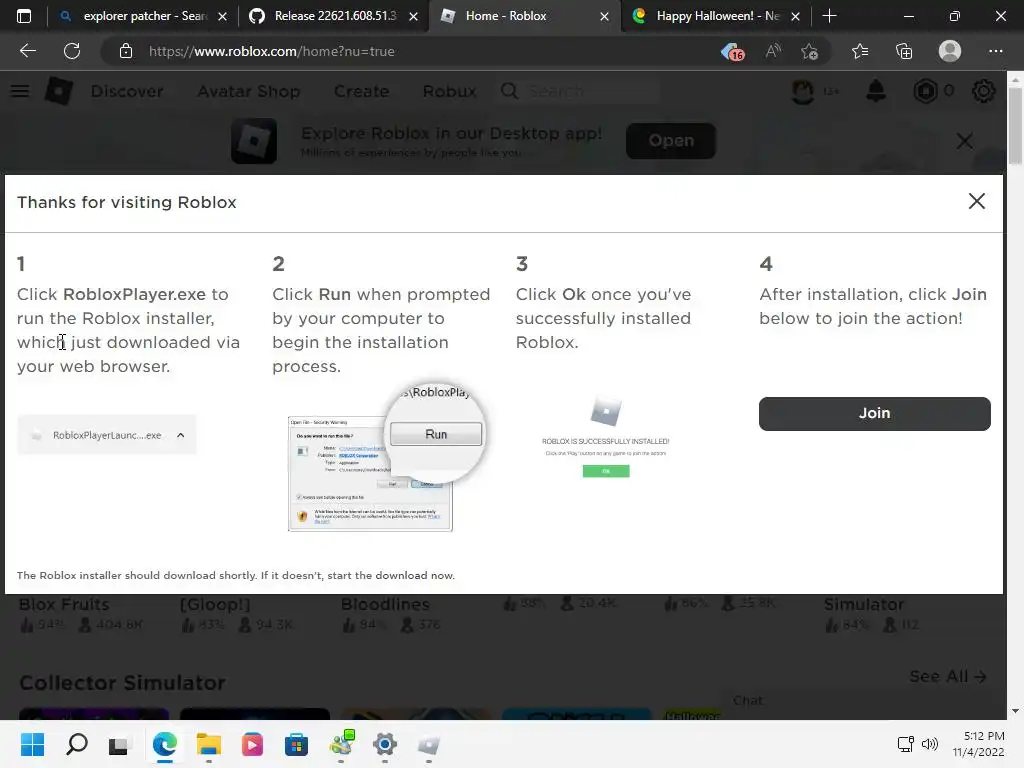
Task: Open the shopping coupons icon with 16 badge
Action: (x=733, y=52)
